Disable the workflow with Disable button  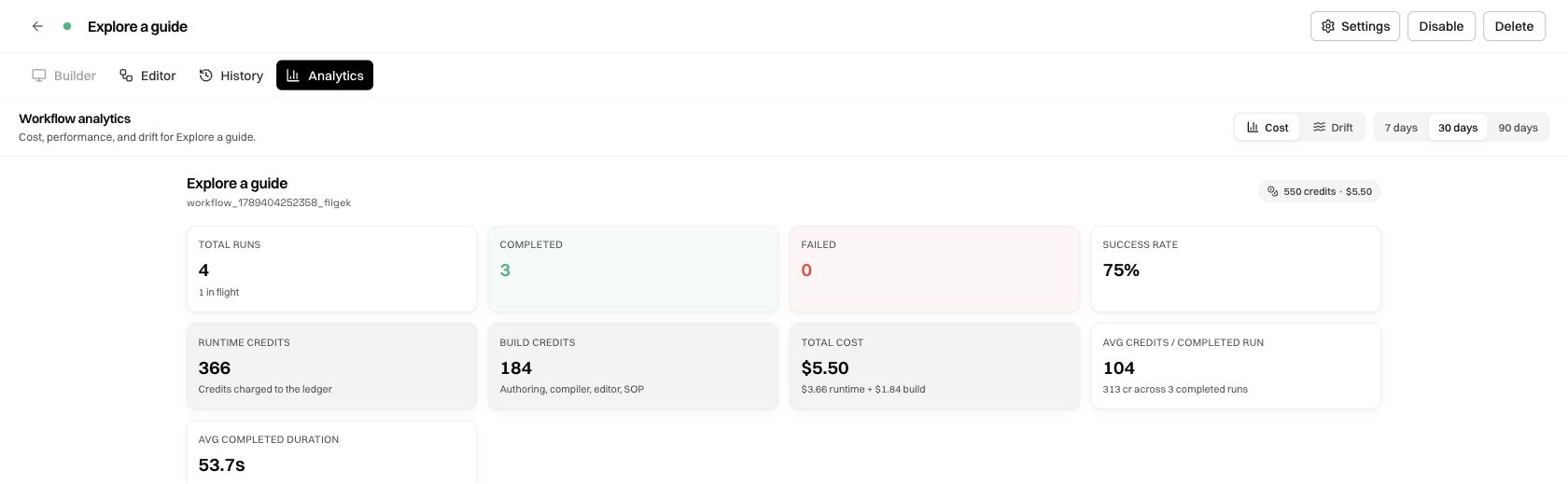[x=1441, y=26]
